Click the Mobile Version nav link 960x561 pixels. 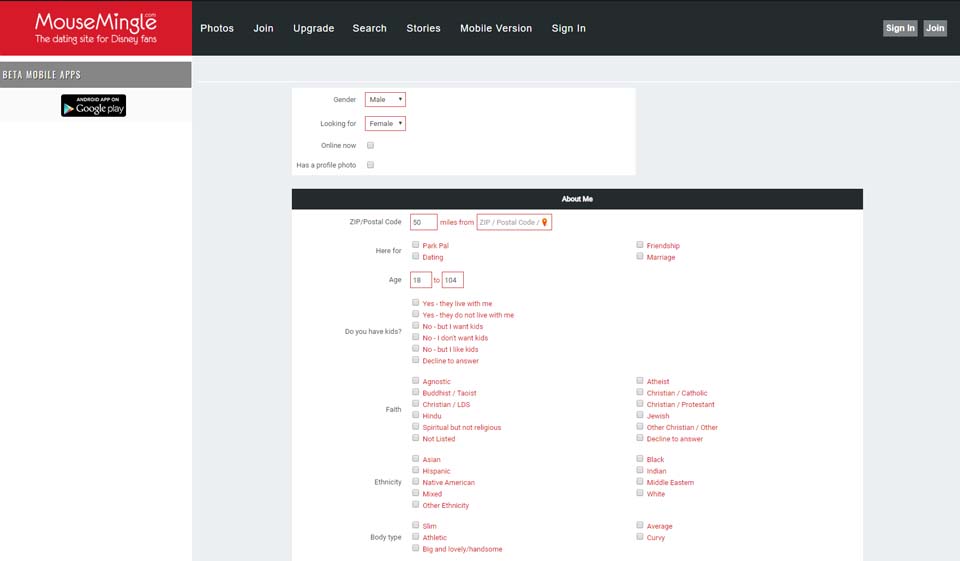point(496,28)
